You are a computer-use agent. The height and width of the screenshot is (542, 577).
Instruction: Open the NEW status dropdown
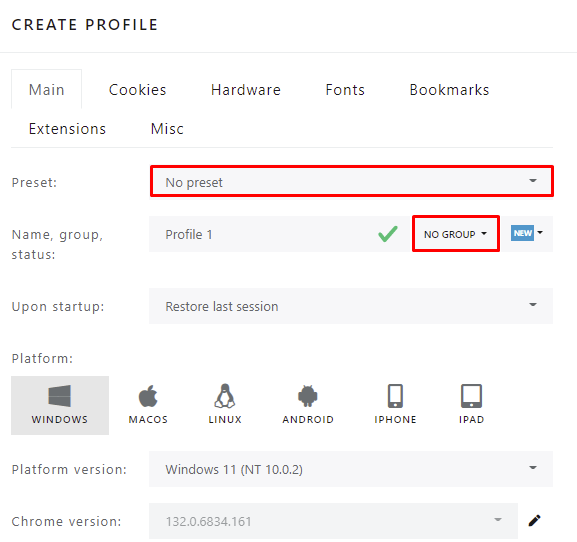(527, 233)
